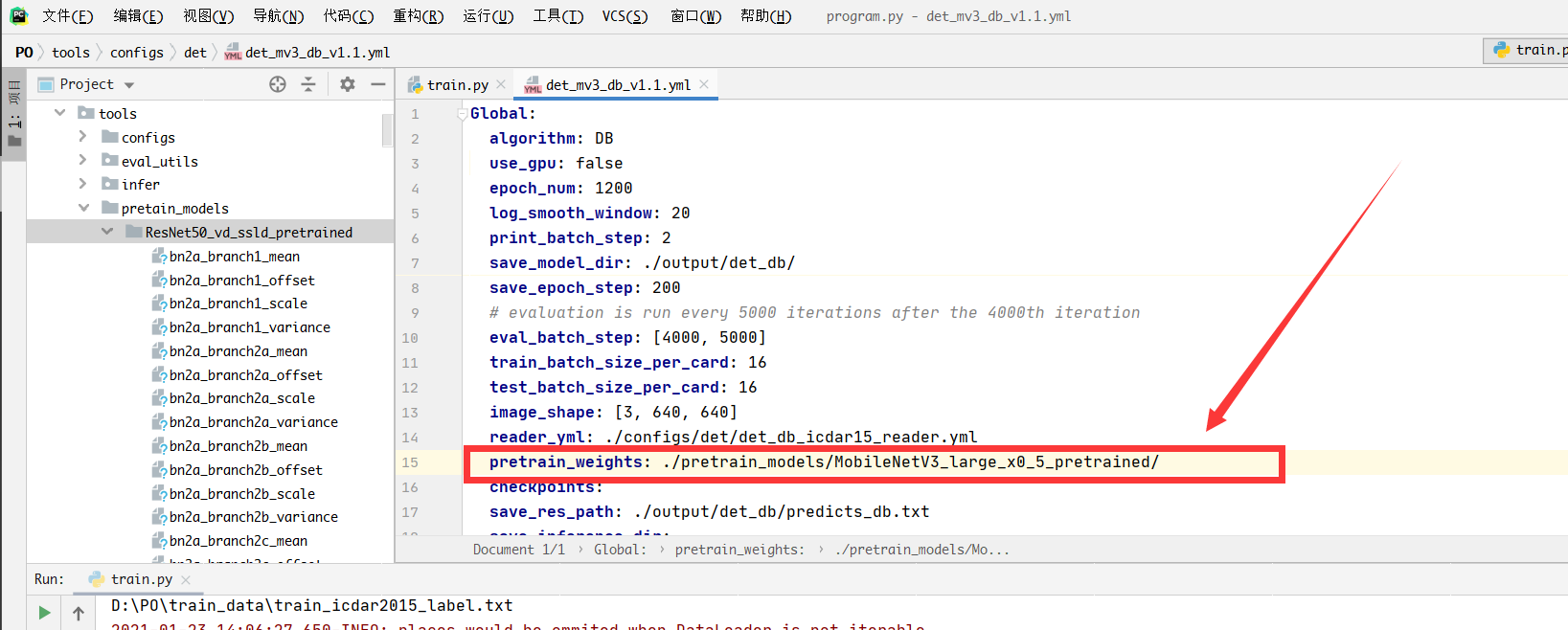The width and height of the screenshot is (1568, 630).
Task: Close the det_mv3_db_v1.1.yml editor tab
Action: pos(704,84)
